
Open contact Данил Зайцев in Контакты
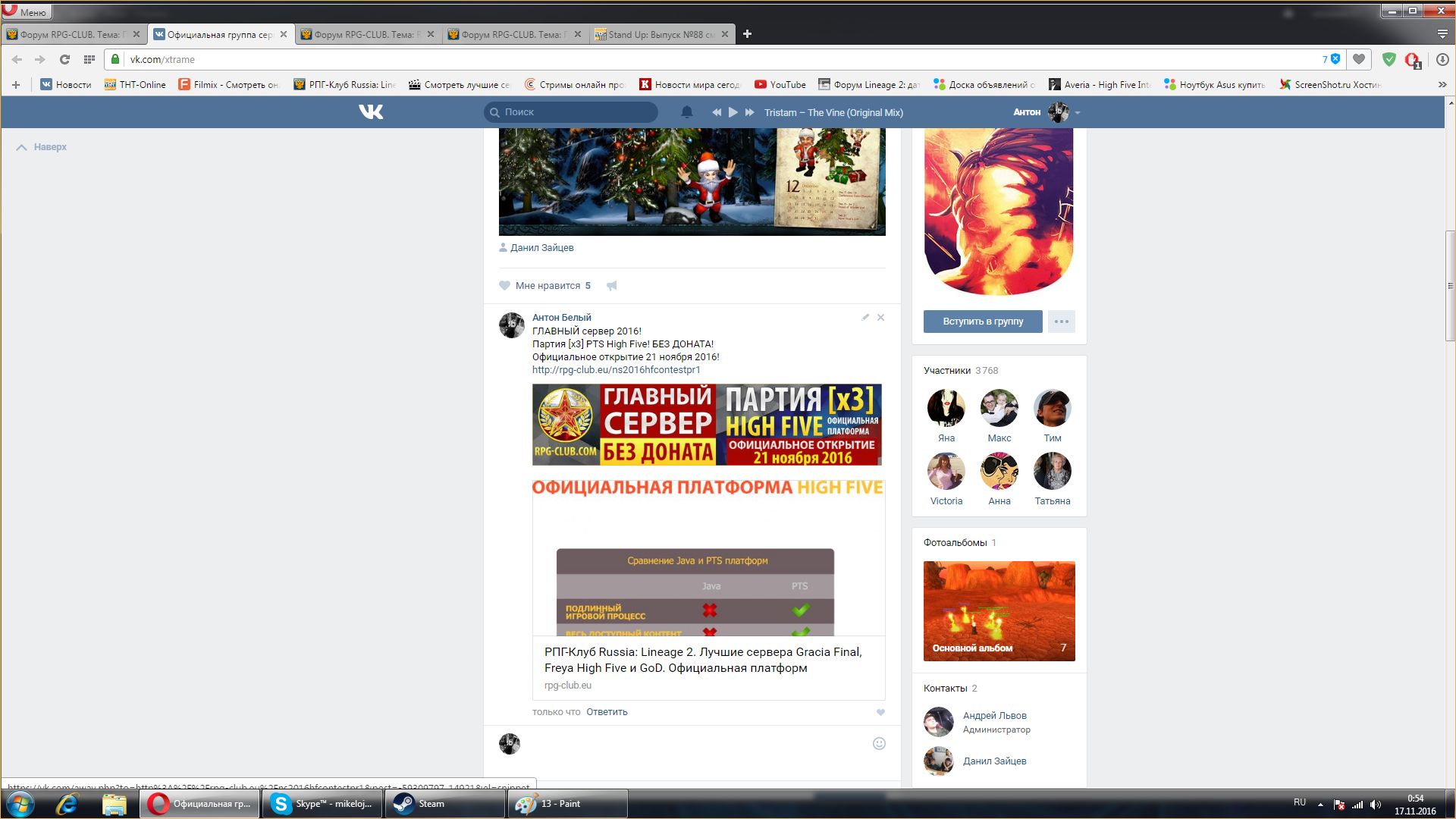tap(994, 761)
